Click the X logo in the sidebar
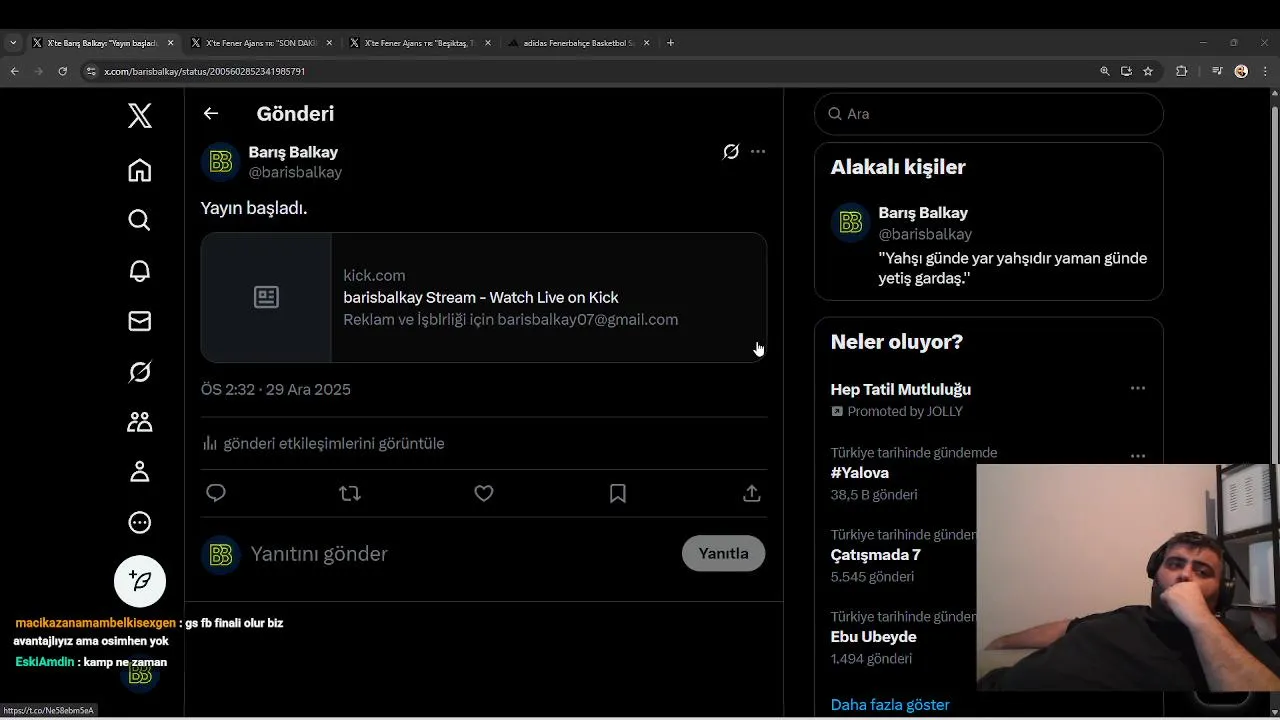Screen dimensions: 1280x720 (x=140, y=116)
